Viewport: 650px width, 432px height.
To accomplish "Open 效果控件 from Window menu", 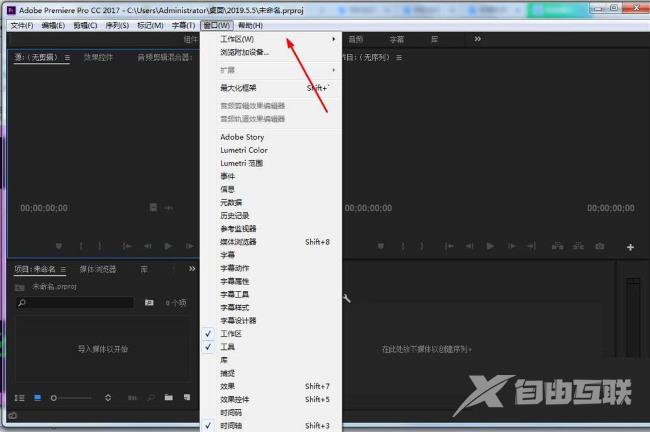I will [x=271, y=400].
